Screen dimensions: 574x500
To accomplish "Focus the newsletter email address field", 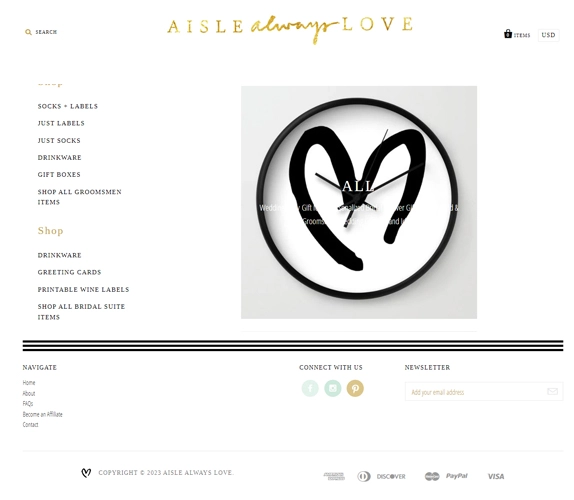I will click(474, 392).
